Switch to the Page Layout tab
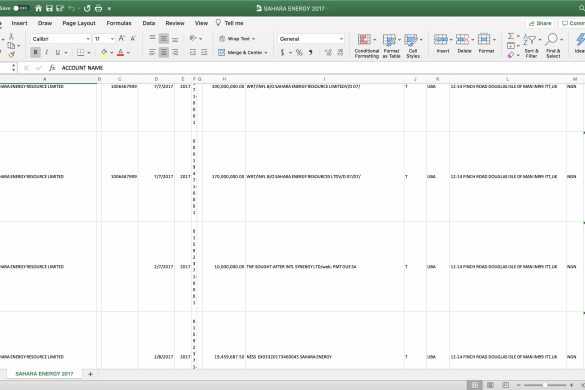 pos(79,23)
